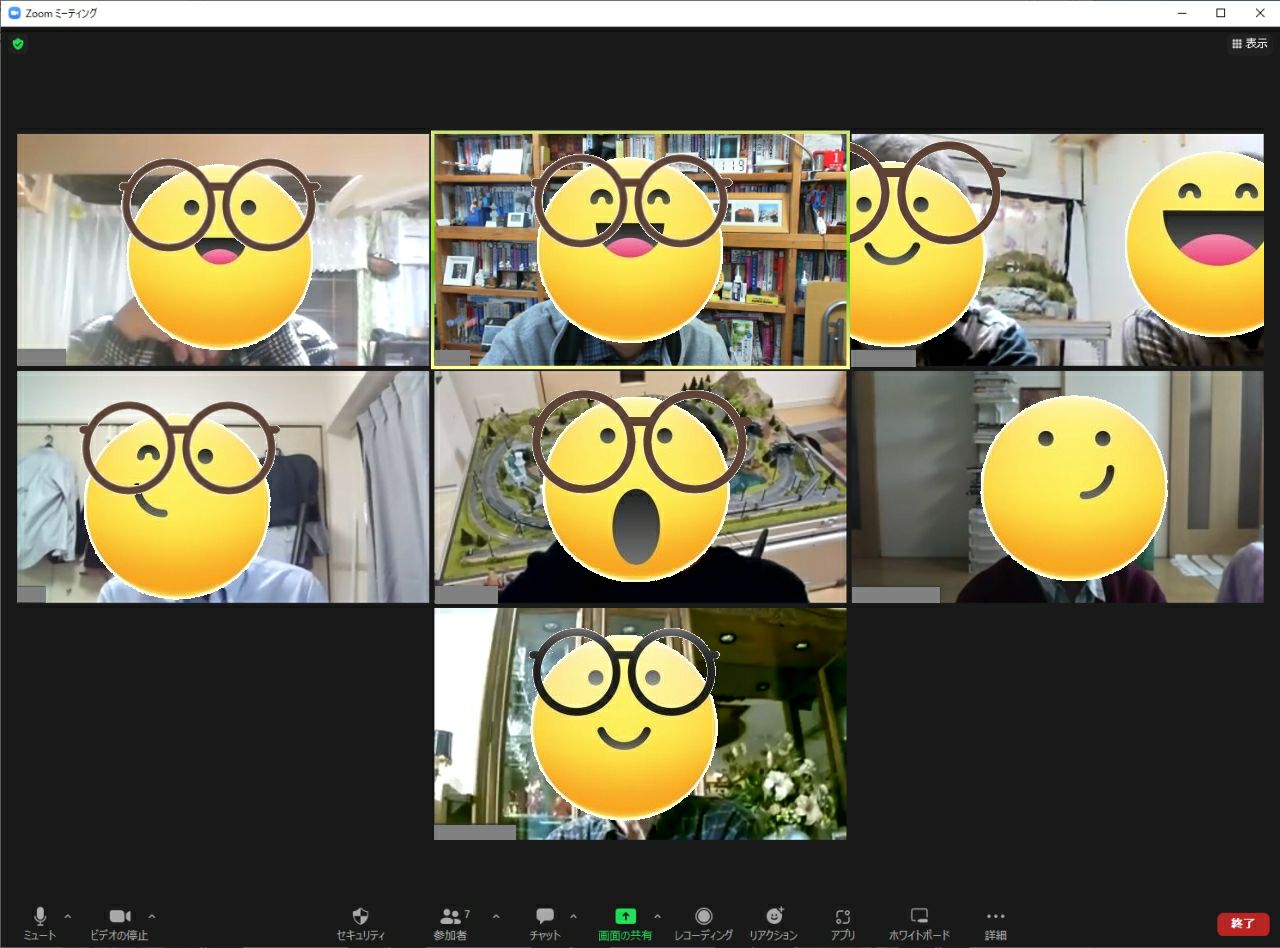Open the 表示 view layout menu
1280x948 pixels.
(x=1249, y=44)
